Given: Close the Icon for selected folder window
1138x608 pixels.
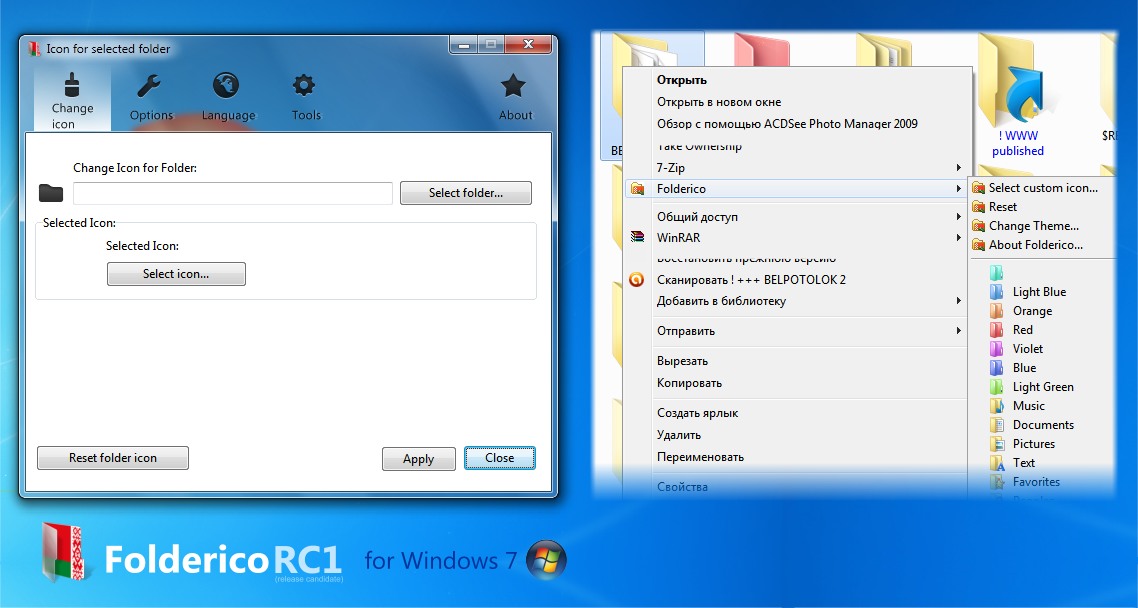Looking at the screenshot, I should 528,45.
